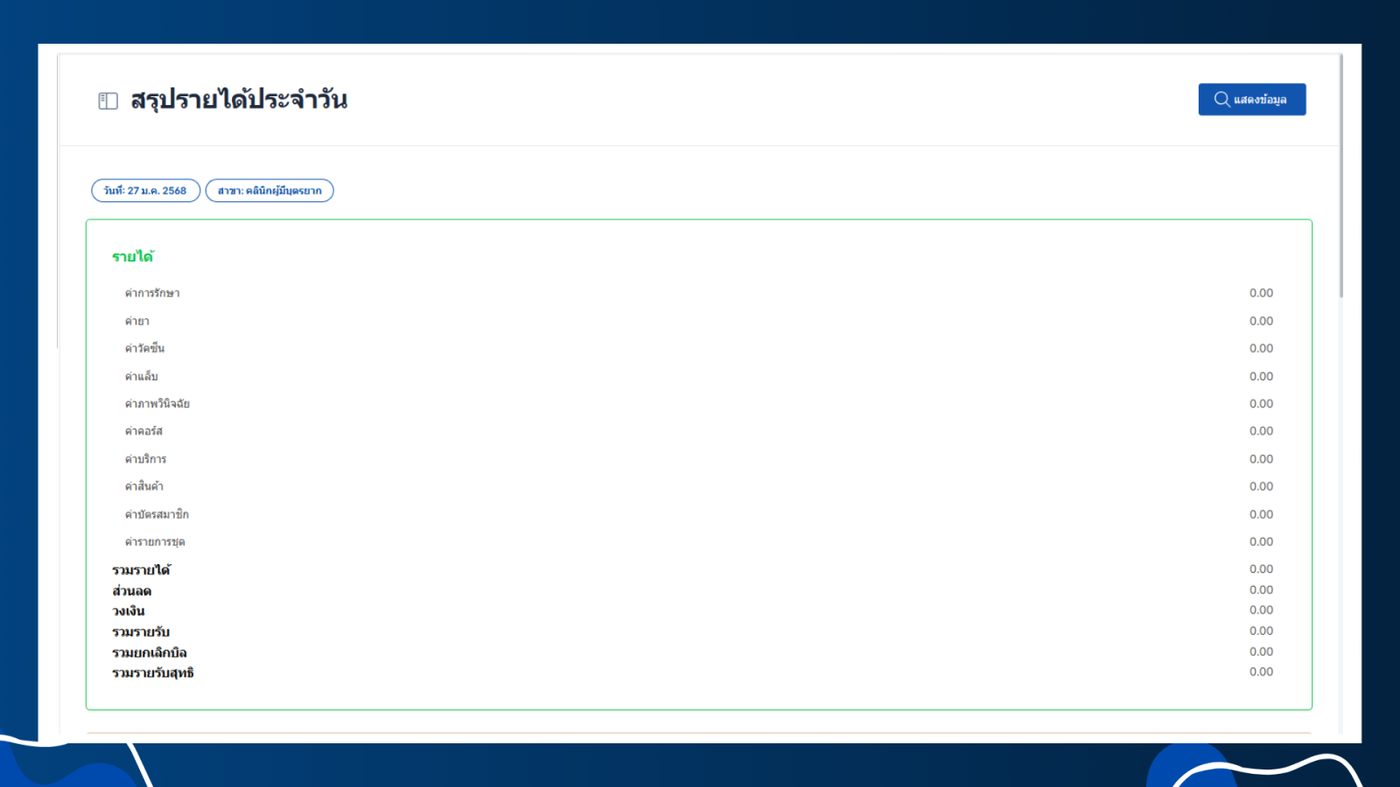Screen dimensions: 1400x787
Task: Select the ค่ายา row label
Action: pyautogui.click(x=137, y=321)
